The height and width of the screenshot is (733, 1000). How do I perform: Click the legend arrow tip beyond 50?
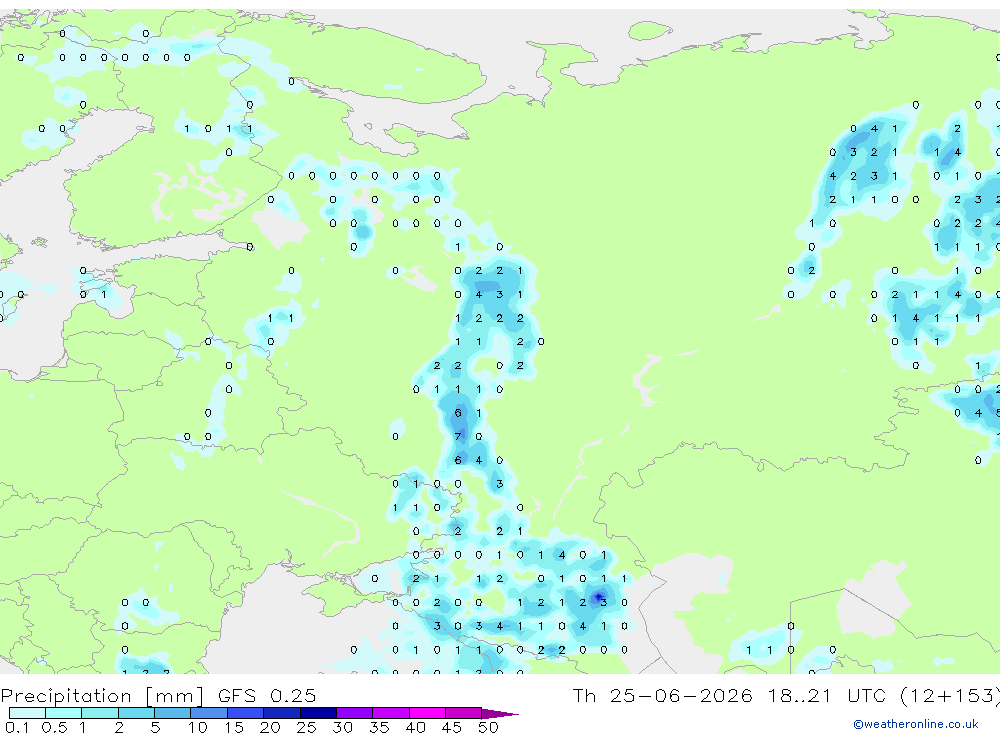(501, 713)
